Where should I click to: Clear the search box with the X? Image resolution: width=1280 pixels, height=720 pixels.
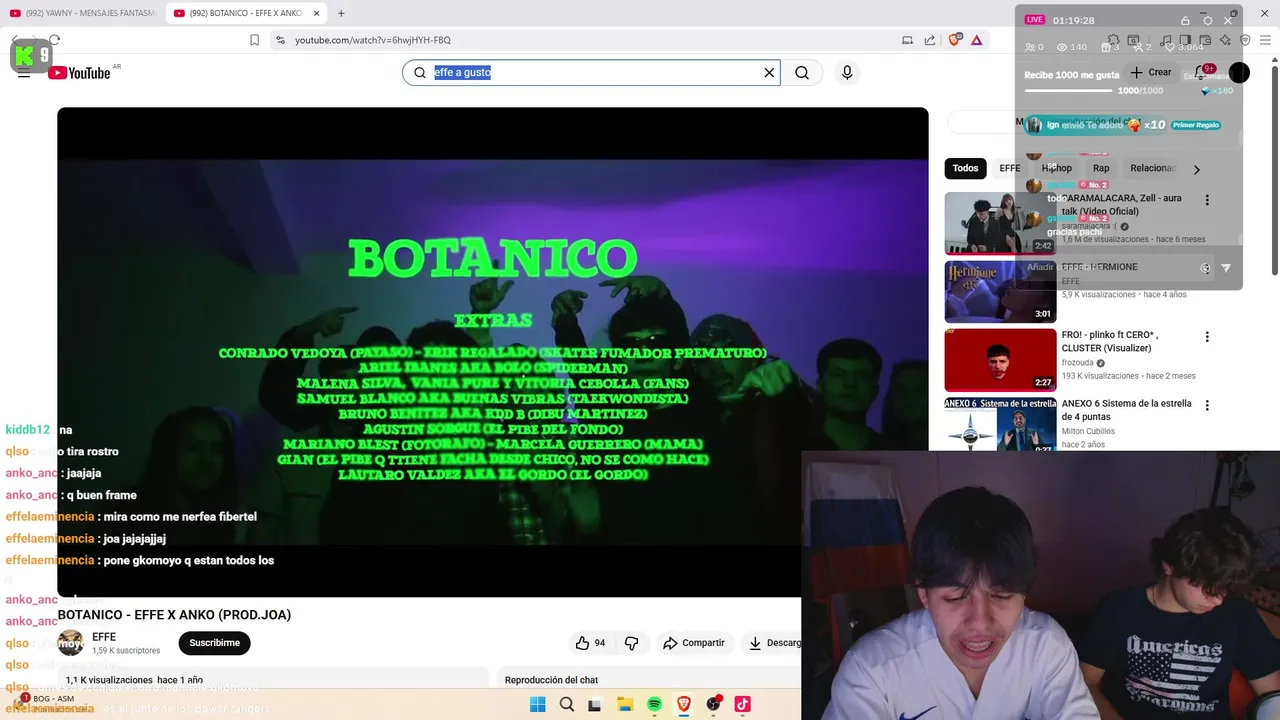coord(769,72)
